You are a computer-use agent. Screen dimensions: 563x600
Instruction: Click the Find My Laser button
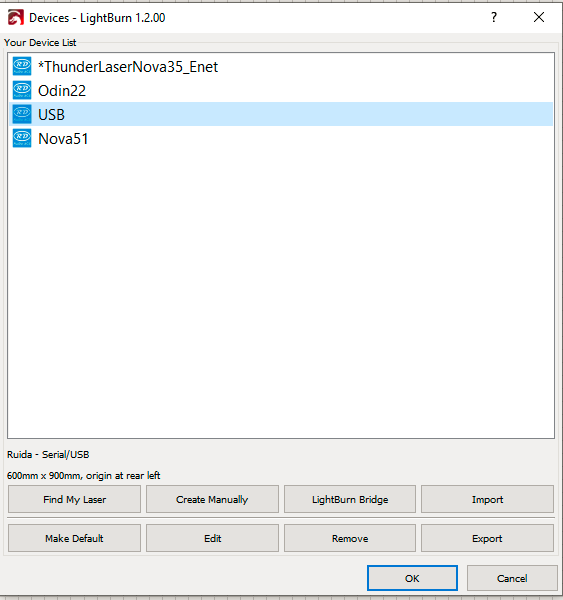(x=74, y=499)
